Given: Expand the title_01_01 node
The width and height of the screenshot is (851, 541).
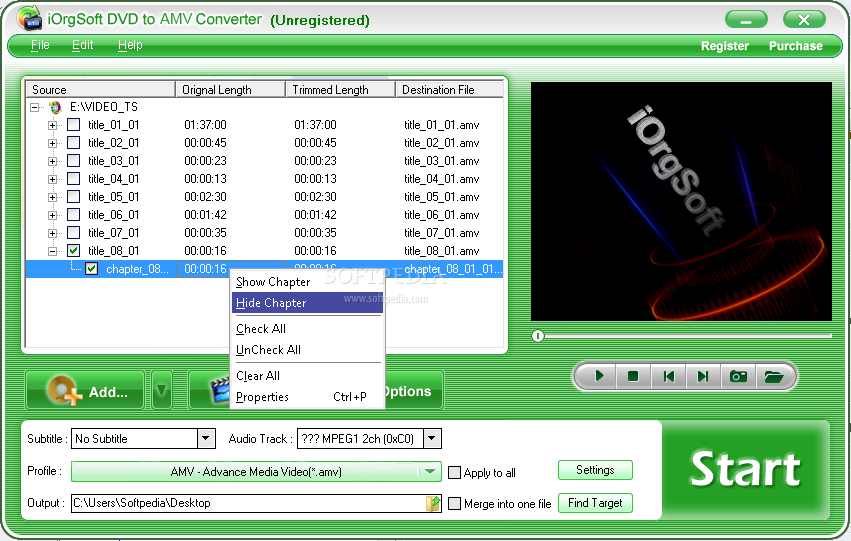Looking at the screenshot, I should tap(52, 125).
